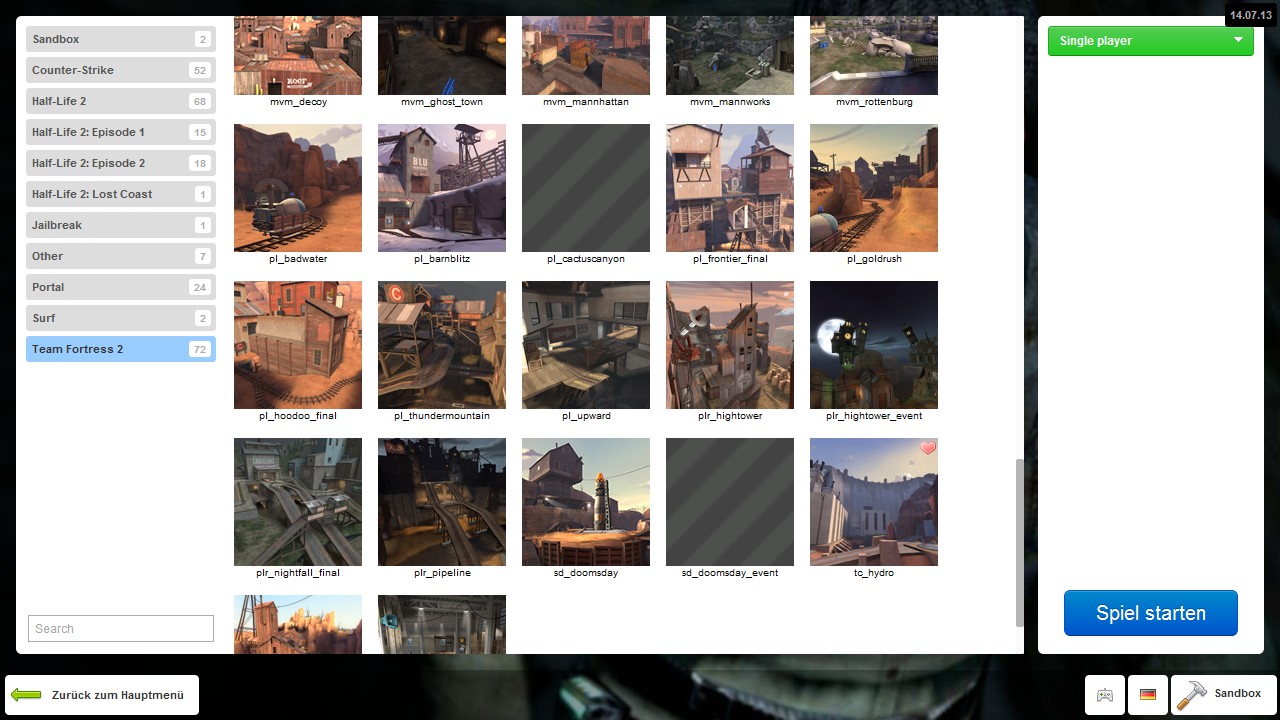Image resolution: width=1280 pixels, height=720 pixels.
Task: Click the gamepad icon in bottom bar
Action: pos(1105,695)
